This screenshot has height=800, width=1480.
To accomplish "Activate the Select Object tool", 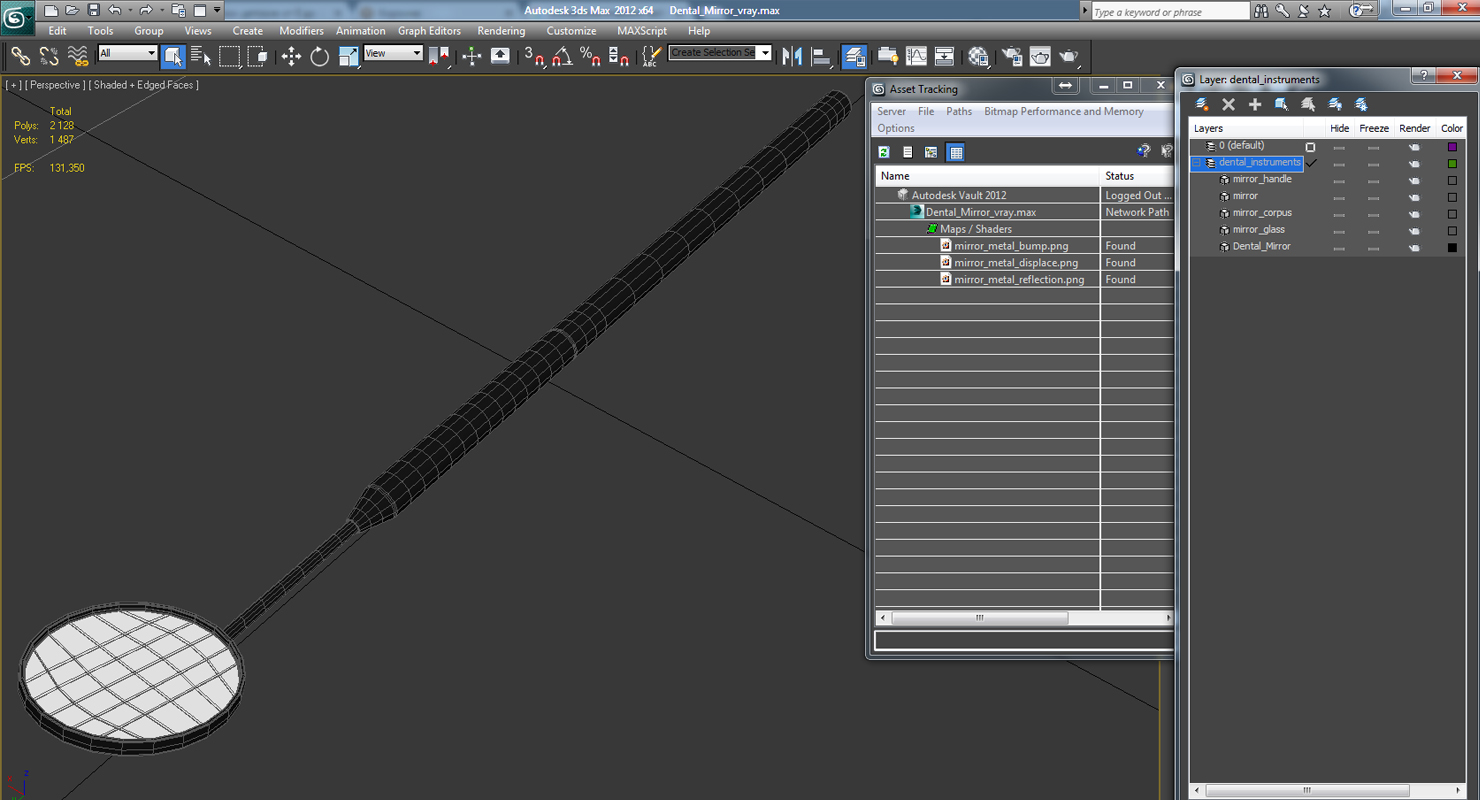I will pos(173,57).
